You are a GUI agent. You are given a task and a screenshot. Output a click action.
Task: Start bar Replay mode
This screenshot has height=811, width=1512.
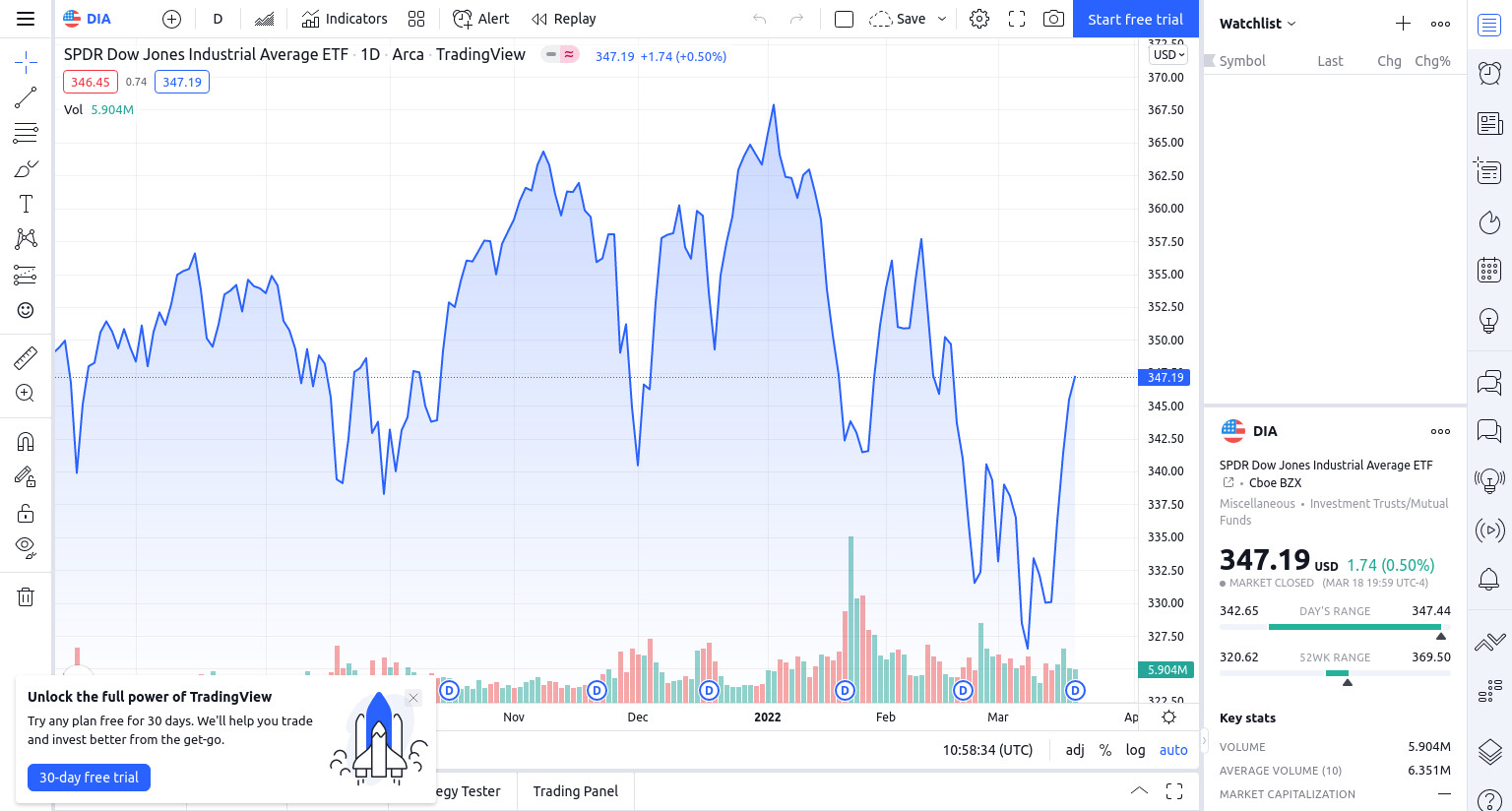coord(564,19)
